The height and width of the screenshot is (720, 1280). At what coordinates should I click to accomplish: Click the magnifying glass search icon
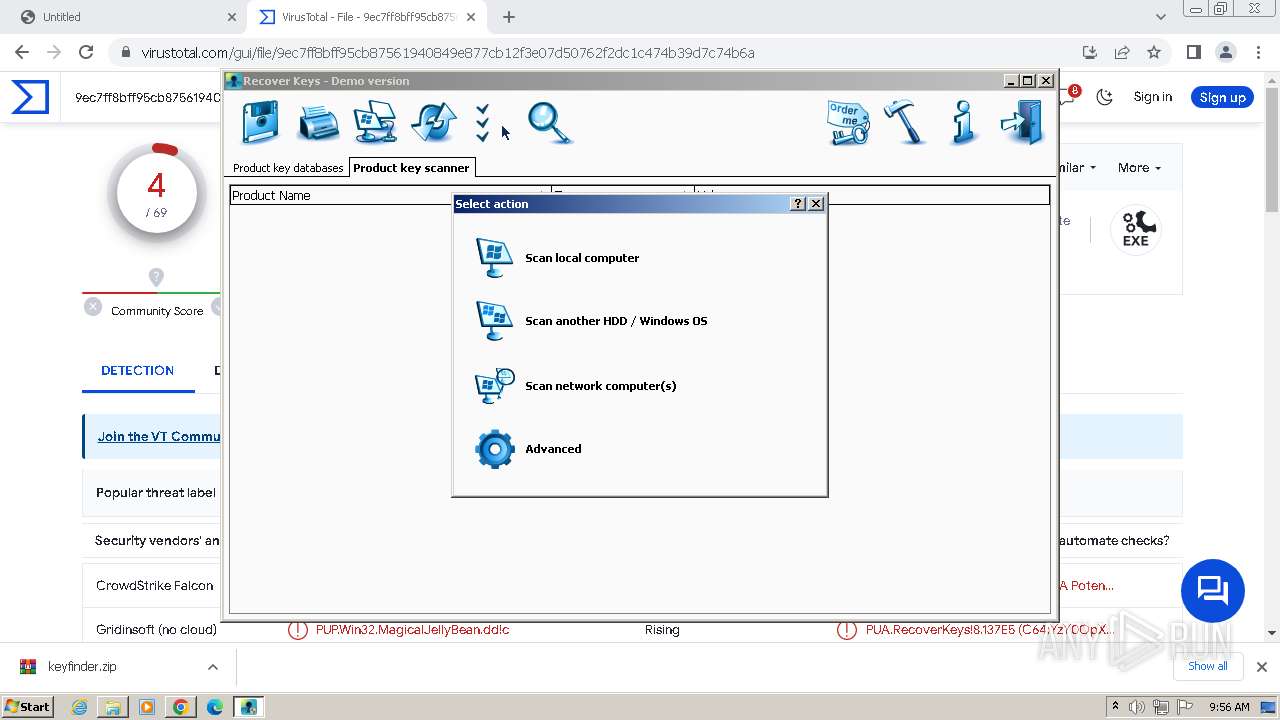coord(549,123)
